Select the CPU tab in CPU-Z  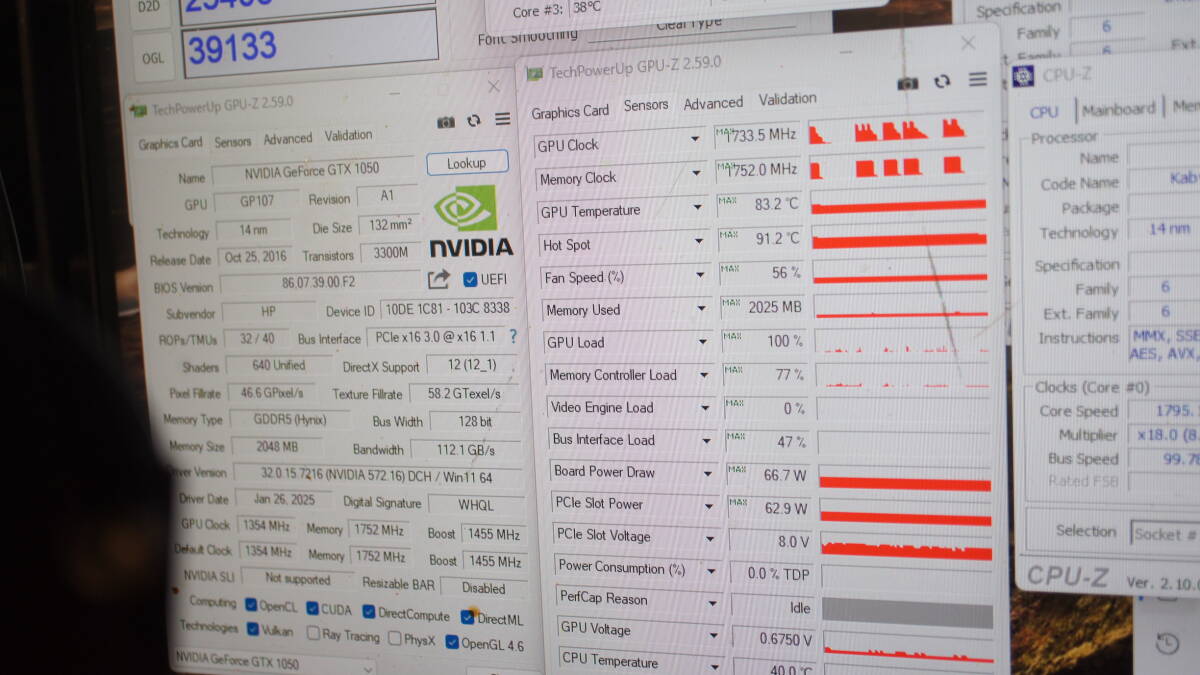(1044, 112)
